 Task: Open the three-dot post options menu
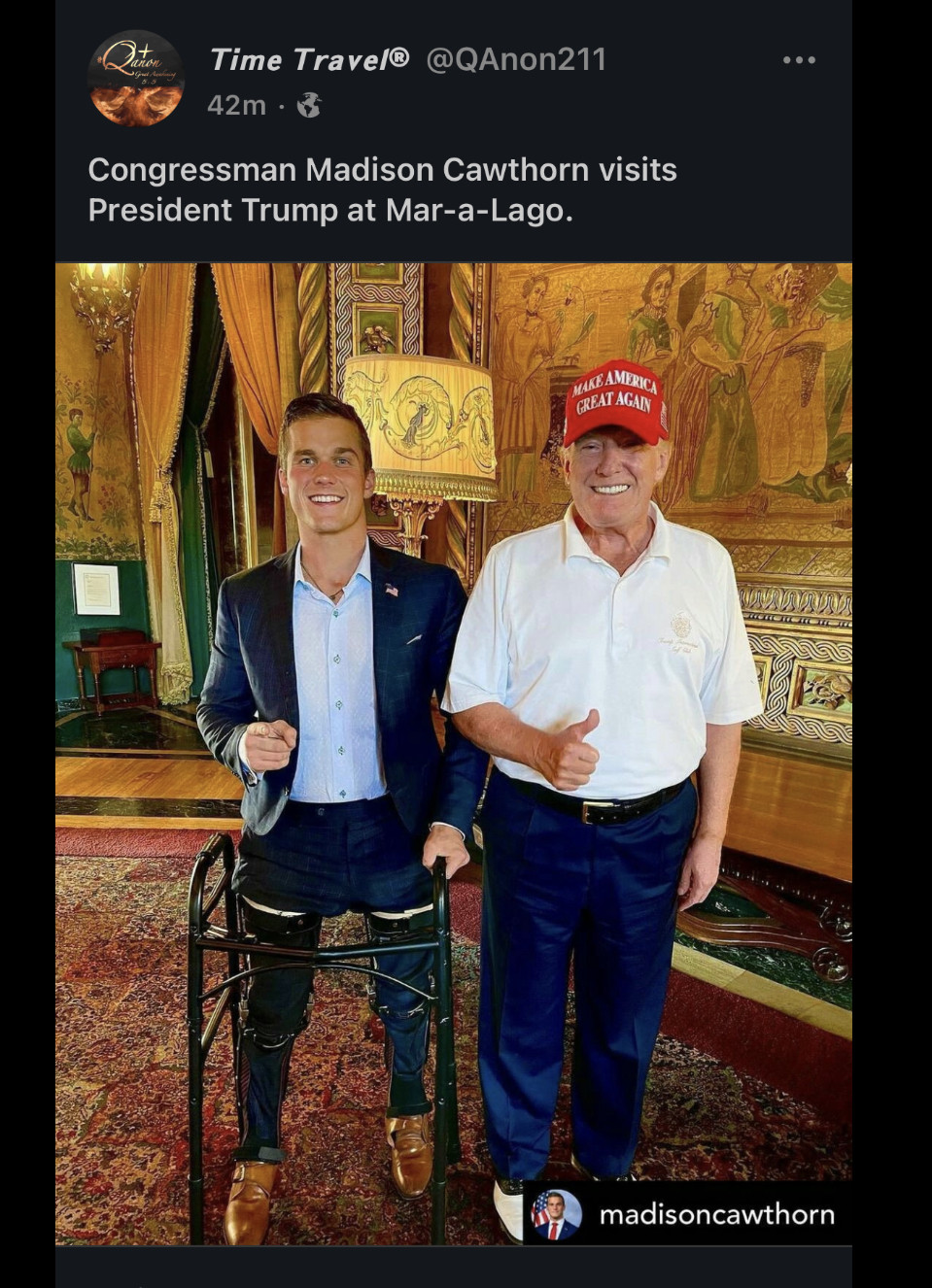point(799,60)
